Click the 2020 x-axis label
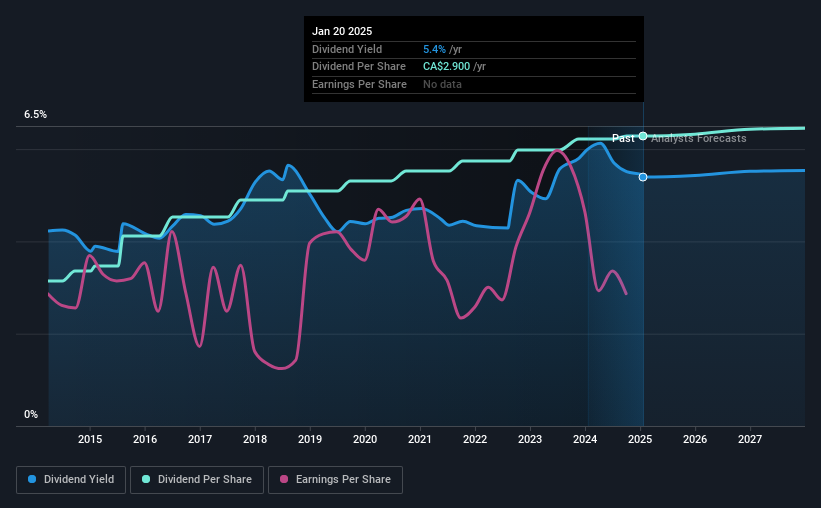 pyautogui.click(x=365, y=439)
